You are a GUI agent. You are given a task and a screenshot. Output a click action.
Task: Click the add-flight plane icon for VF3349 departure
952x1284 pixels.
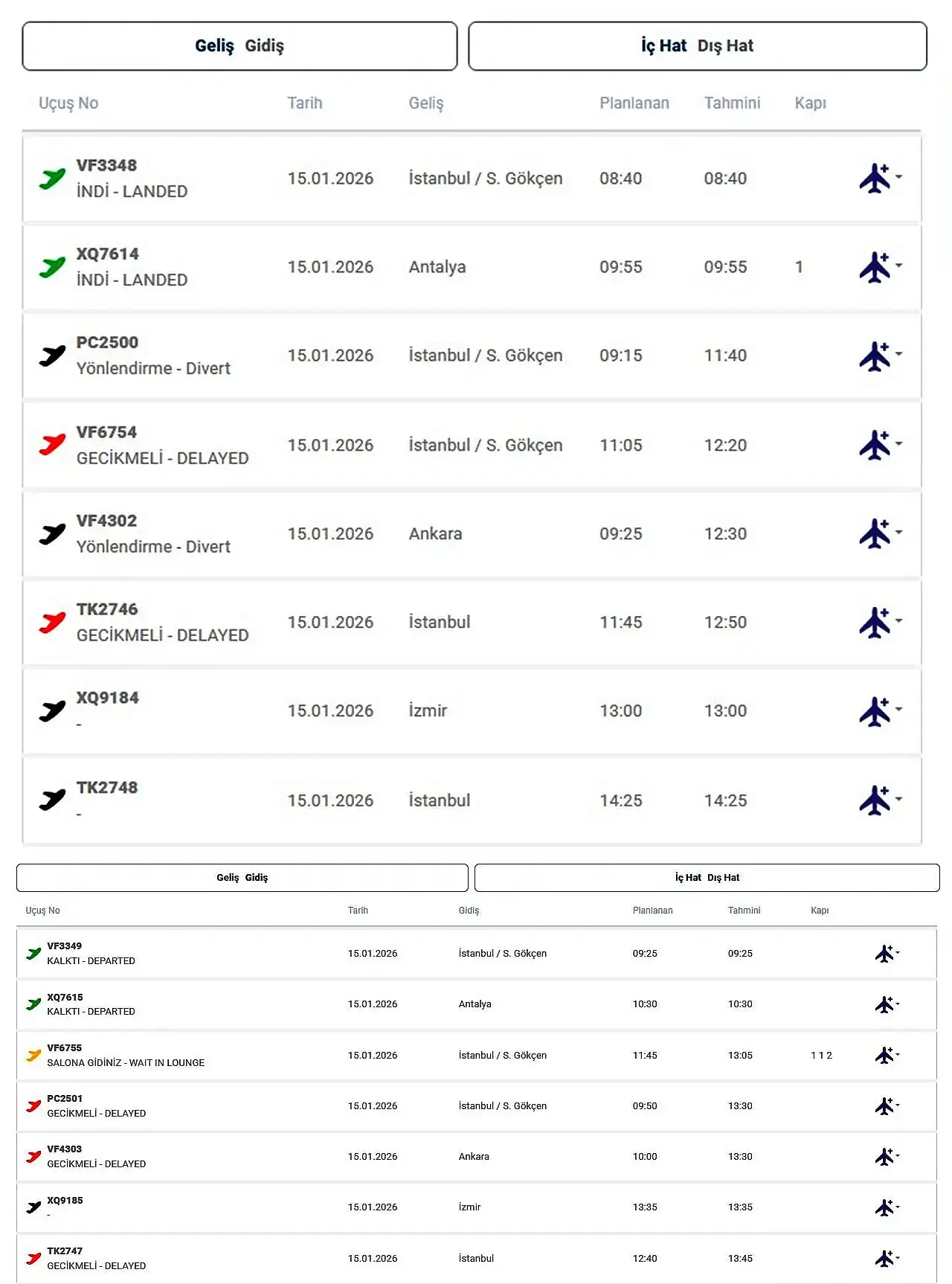coord(884,954)
